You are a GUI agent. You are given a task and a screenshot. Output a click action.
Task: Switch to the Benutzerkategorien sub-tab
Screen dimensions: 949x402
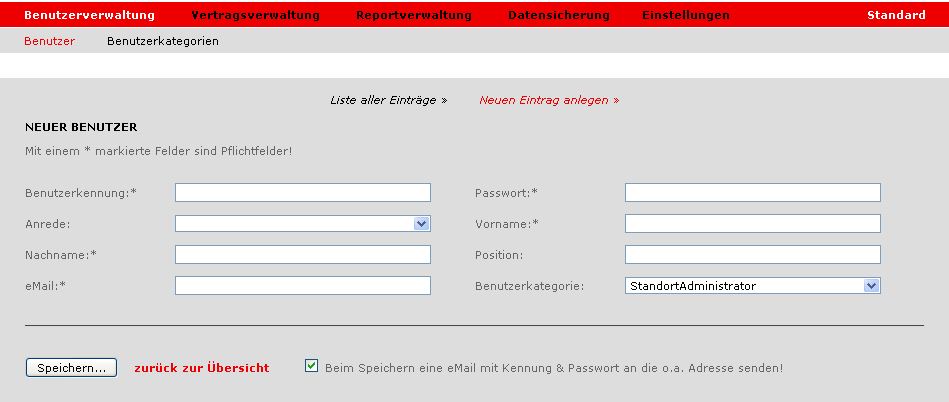[x=163, y=41]
